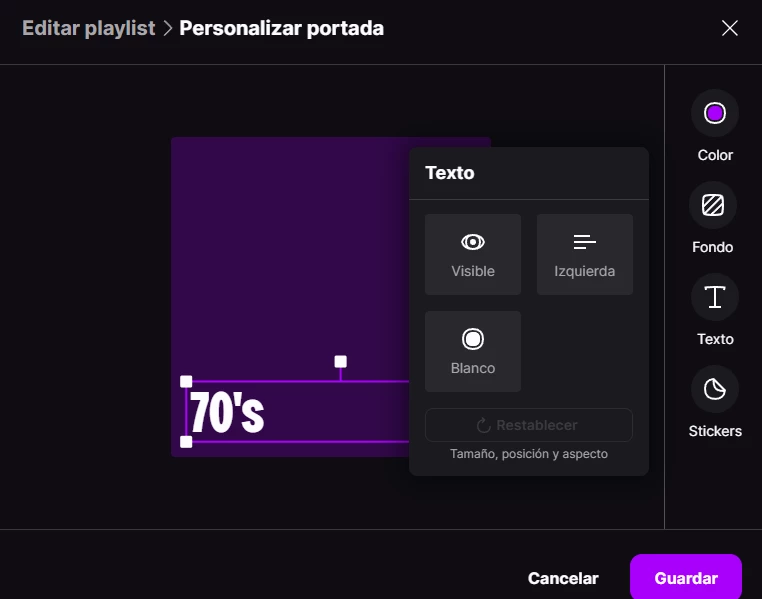Toggle text Visible eye option
This screenshot has height=599, width=762.
click(473, 255)
